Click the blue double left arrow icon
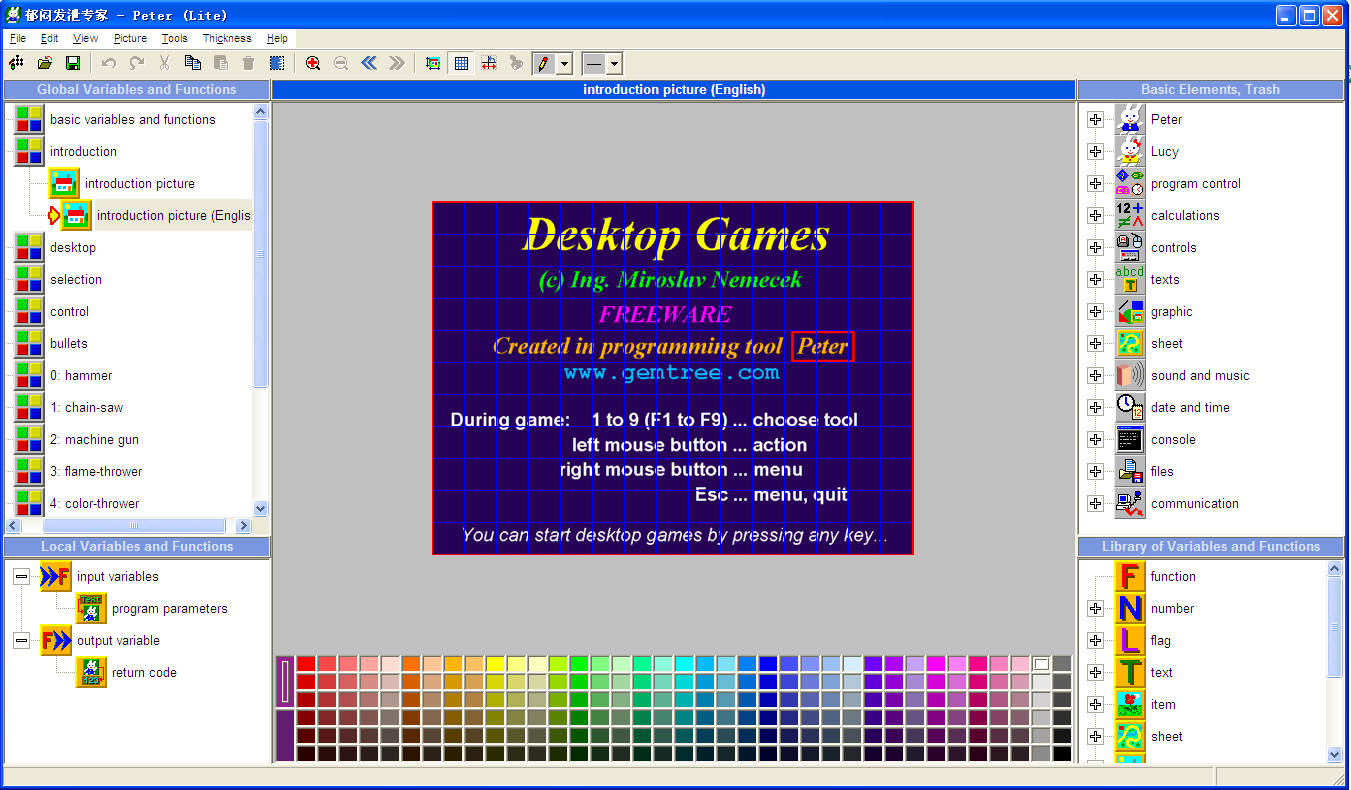The image size is (1351, 790). coord(369,63)
